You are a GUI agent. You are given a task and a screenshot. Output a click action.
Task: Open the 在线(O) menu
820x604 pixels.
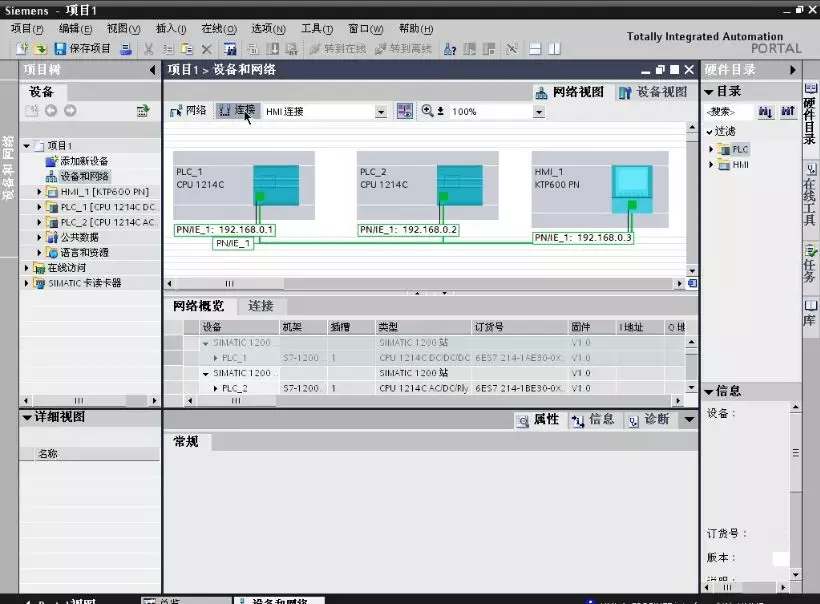coord(219,29)
